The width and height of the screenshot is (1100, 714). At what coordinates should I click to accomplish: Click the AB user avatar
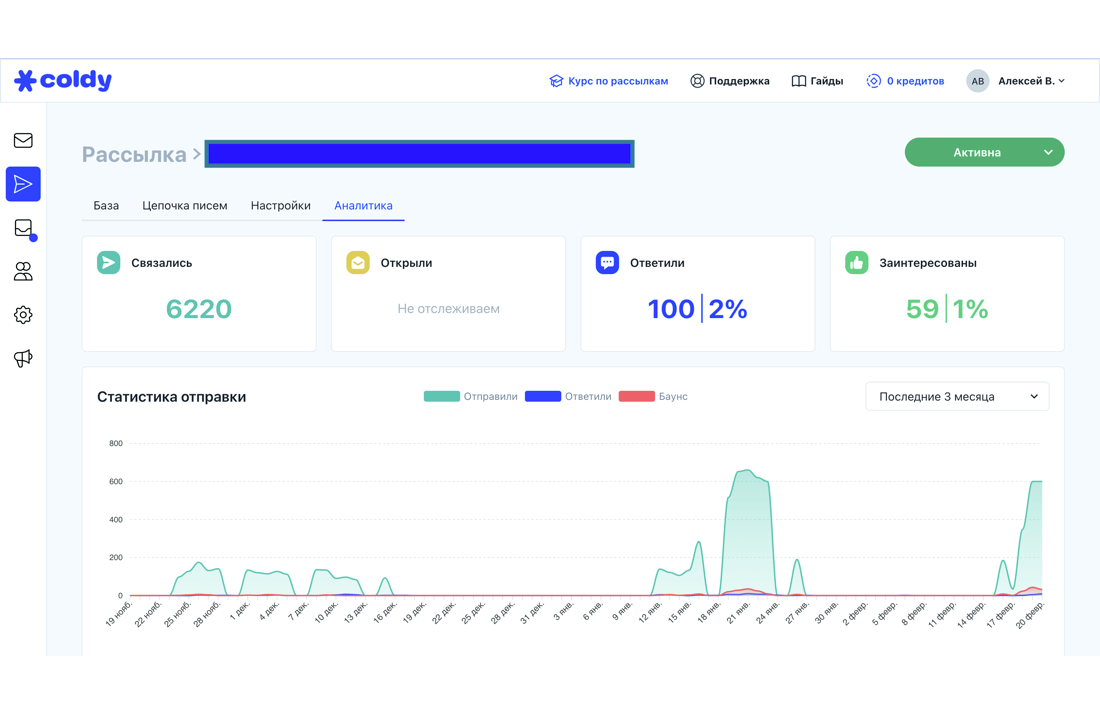click(977, 81)
